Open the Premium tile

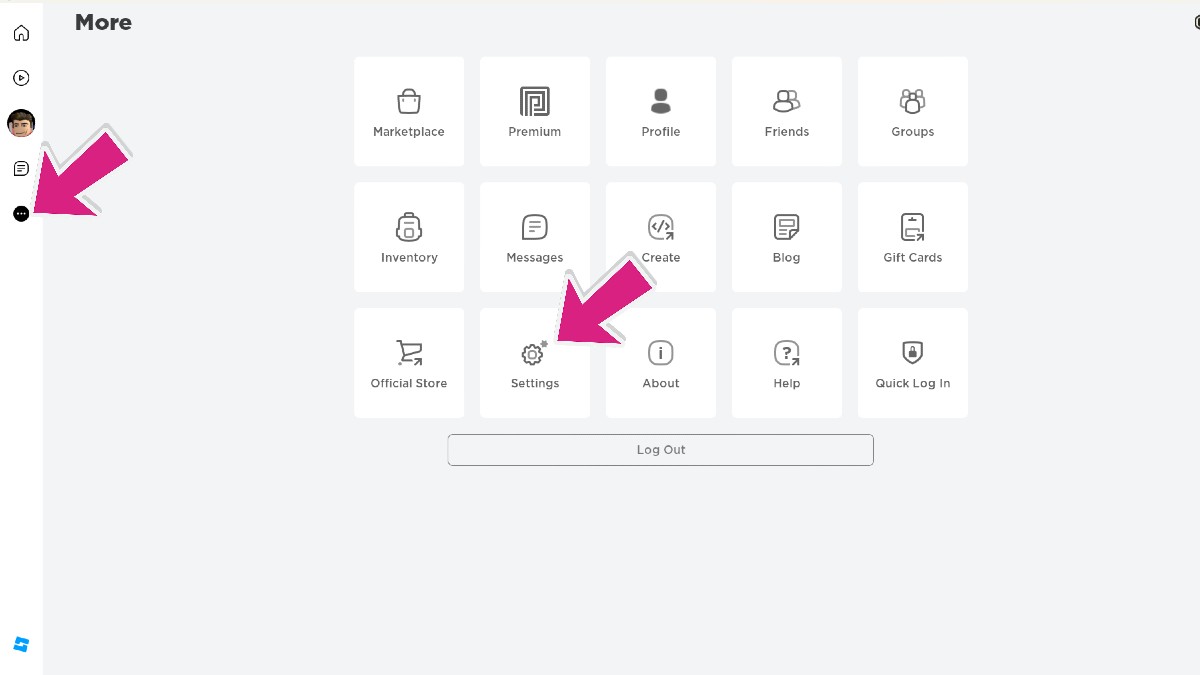pos(534,111)
